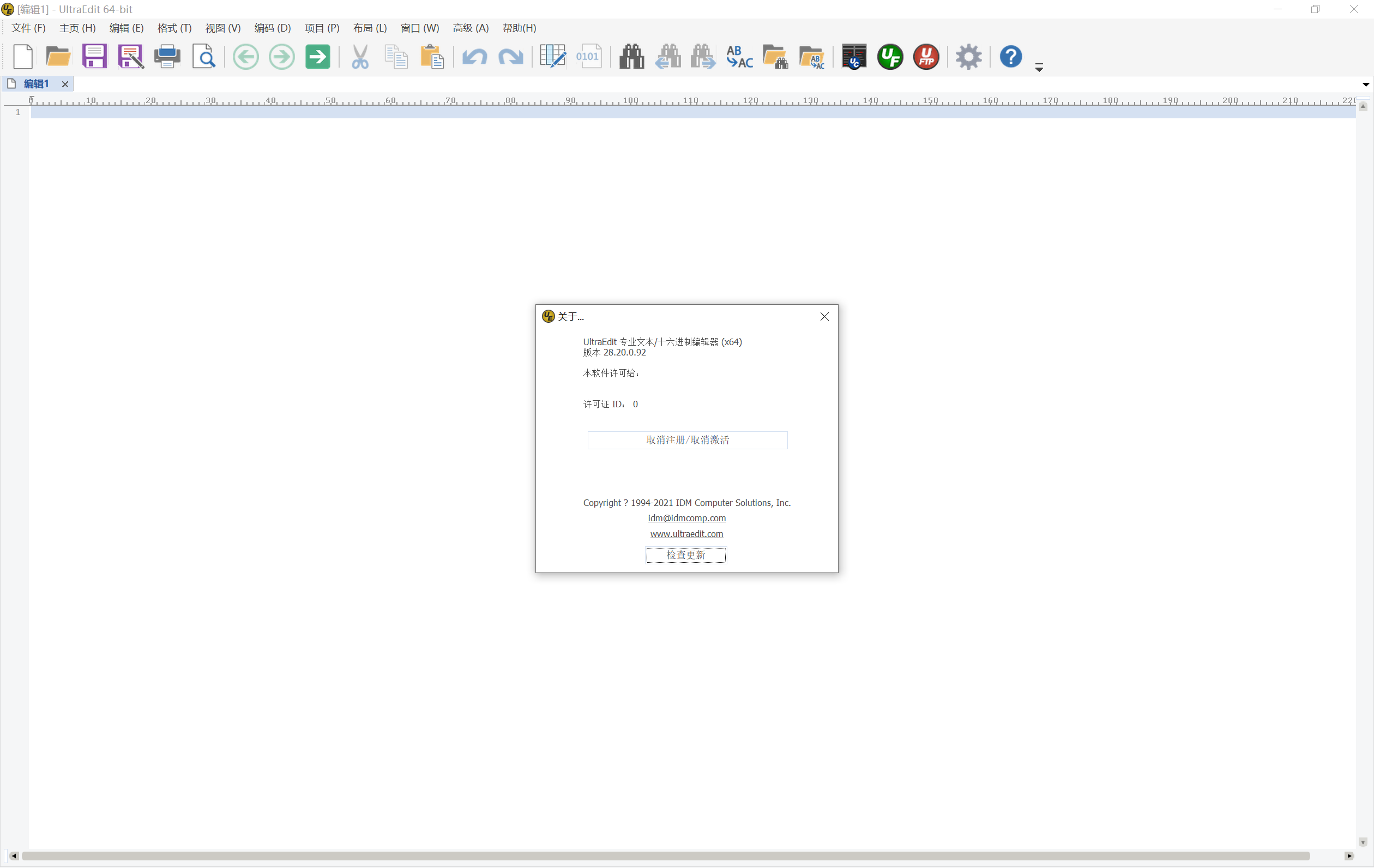Click the horizontal scrollbar right arrow
Screen dimensions: 1374x868
[1349, 856]
